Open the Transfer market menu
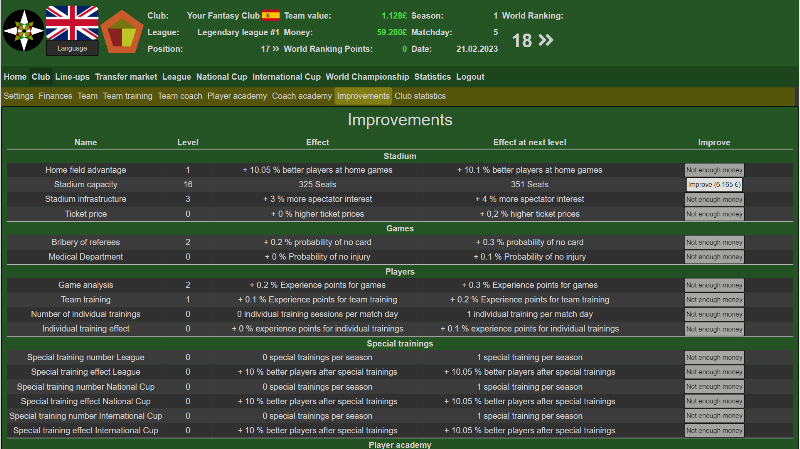The image size is (800, 449). tap(126, 77)
